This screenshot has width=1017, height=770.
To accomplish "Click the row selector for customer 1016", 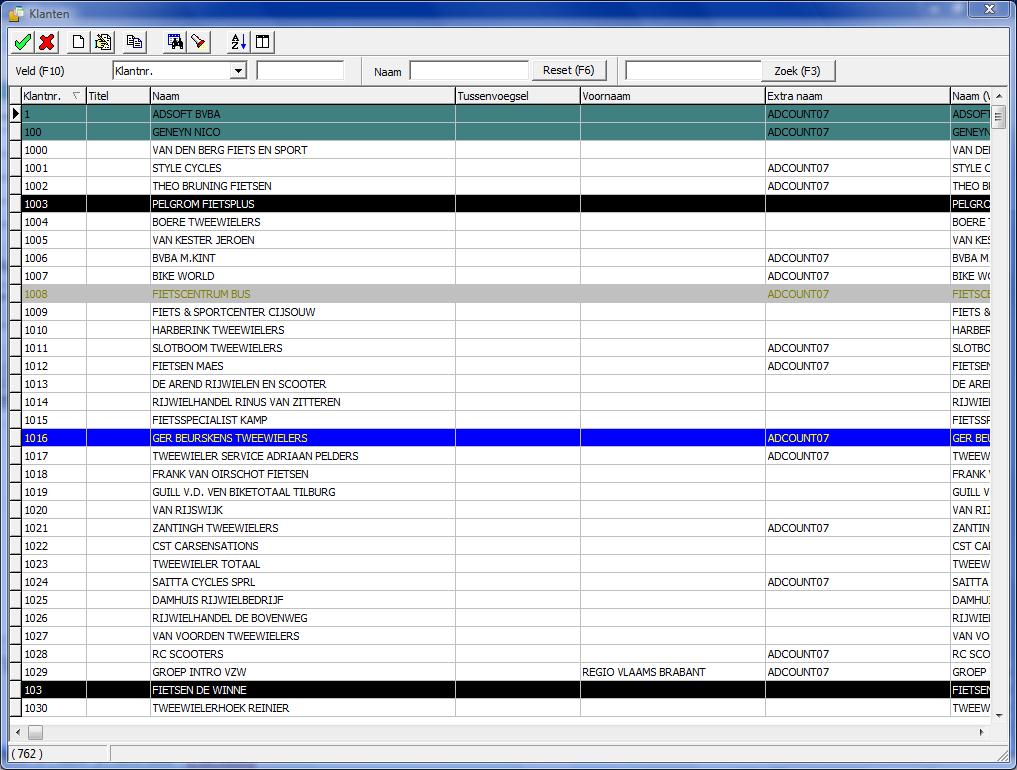I will point(16,438).
